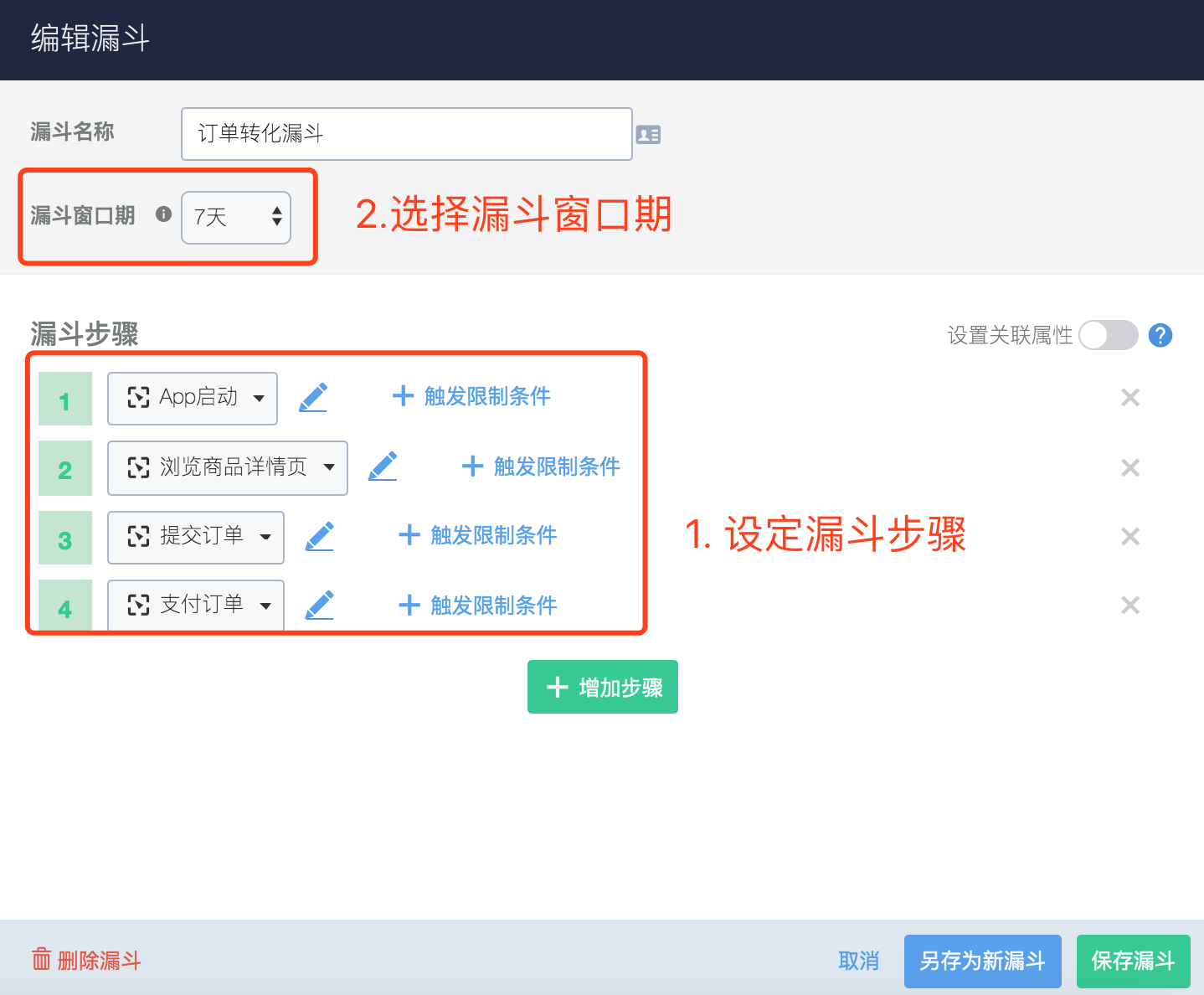
Task: Open the blue question mark help icon
Action: [x=1160, y=335]
